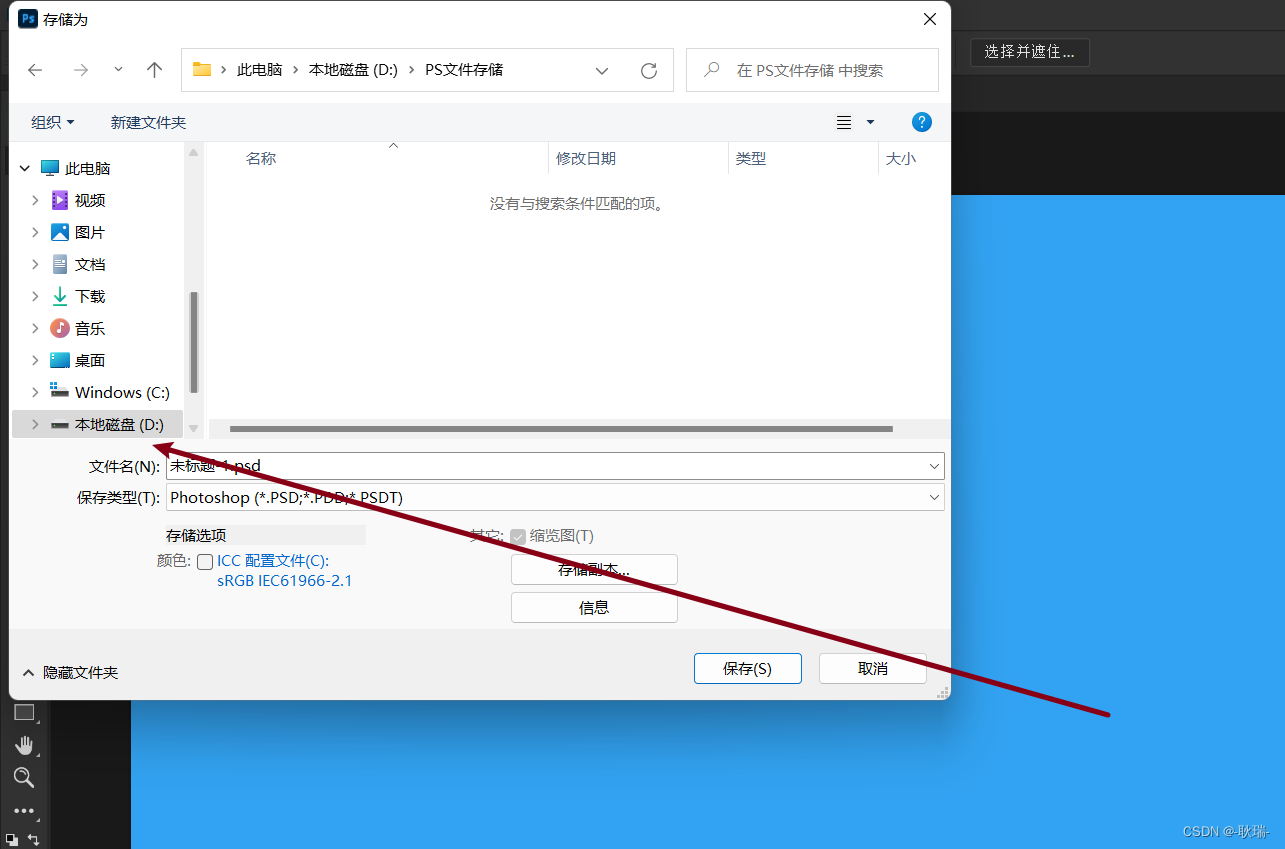Click the search magnifier icon in search box
Viewport: 1285px width, 849px height.
pyautogui.click(x=712, y=70)
